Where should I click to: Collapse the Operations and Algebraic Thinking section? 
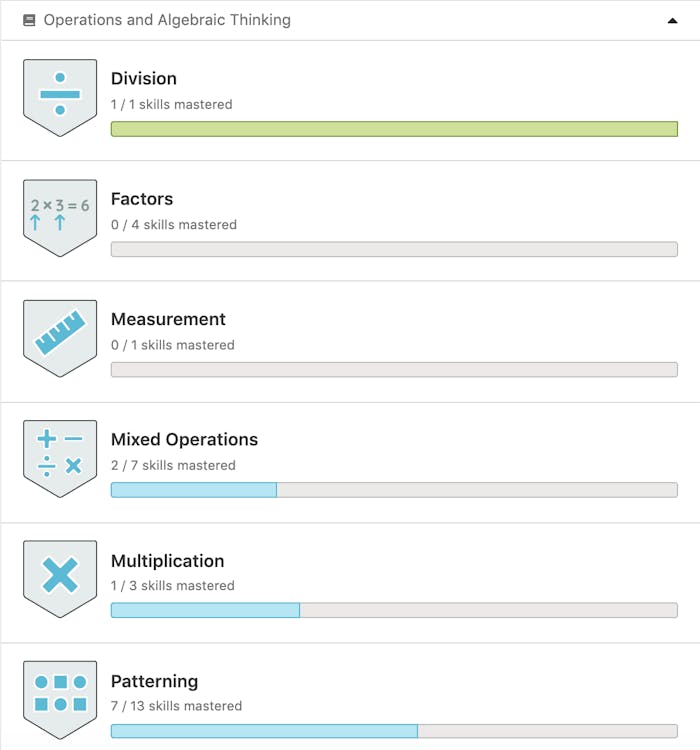tap(672, 20)
